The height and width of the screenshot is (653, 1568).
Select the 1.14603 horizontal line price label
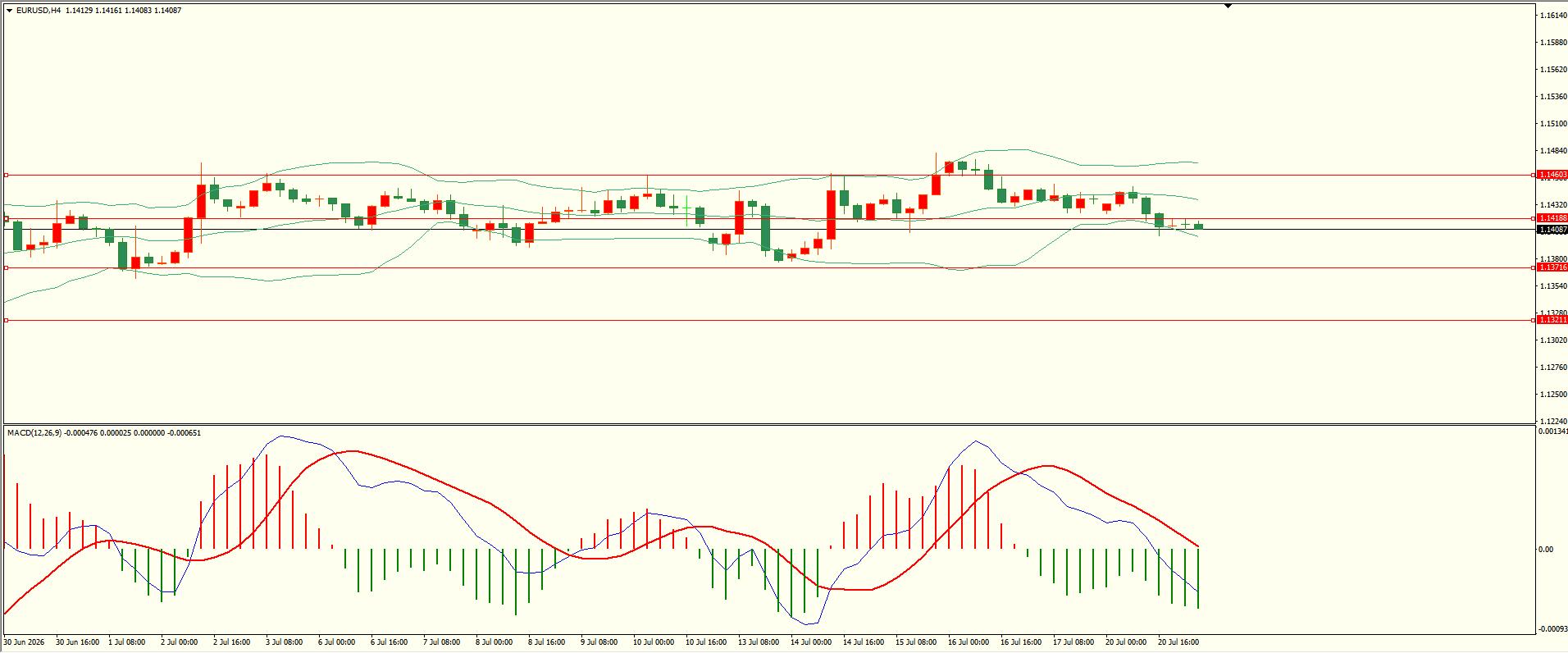(x=1552, y=175)
